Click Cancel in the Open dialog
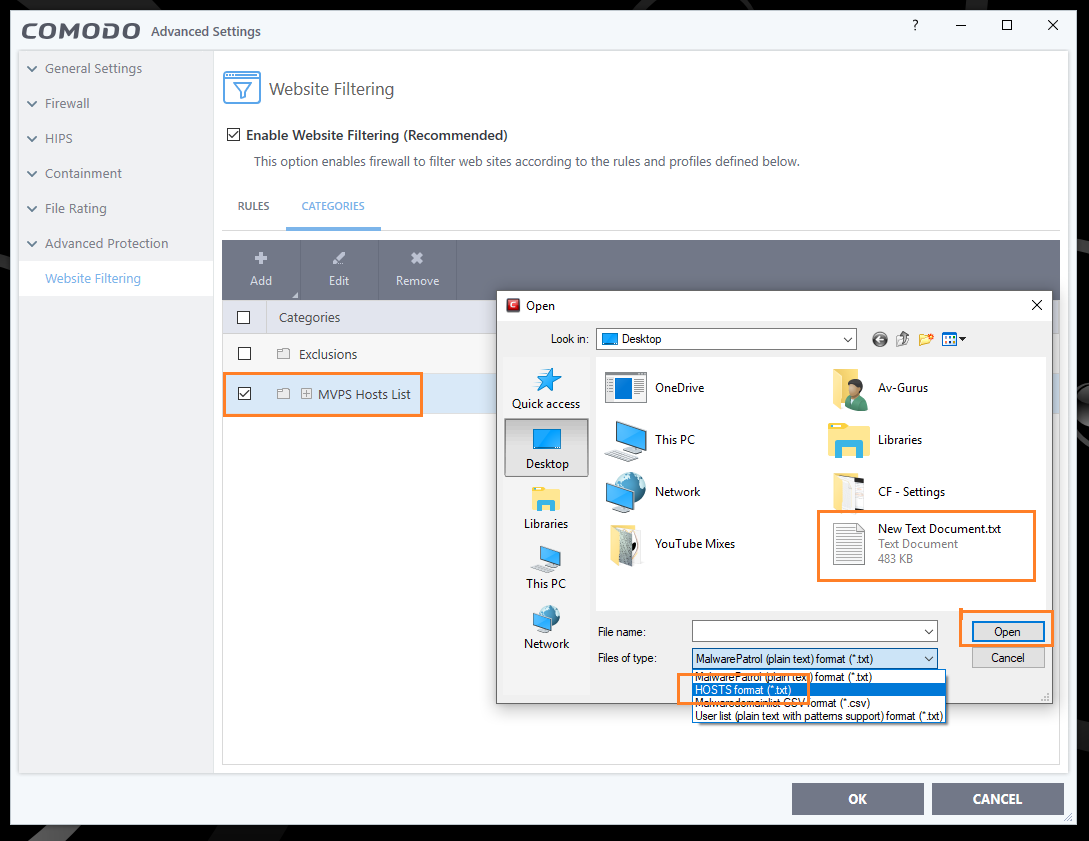 pyautogui.click(x=1008, y=658)
